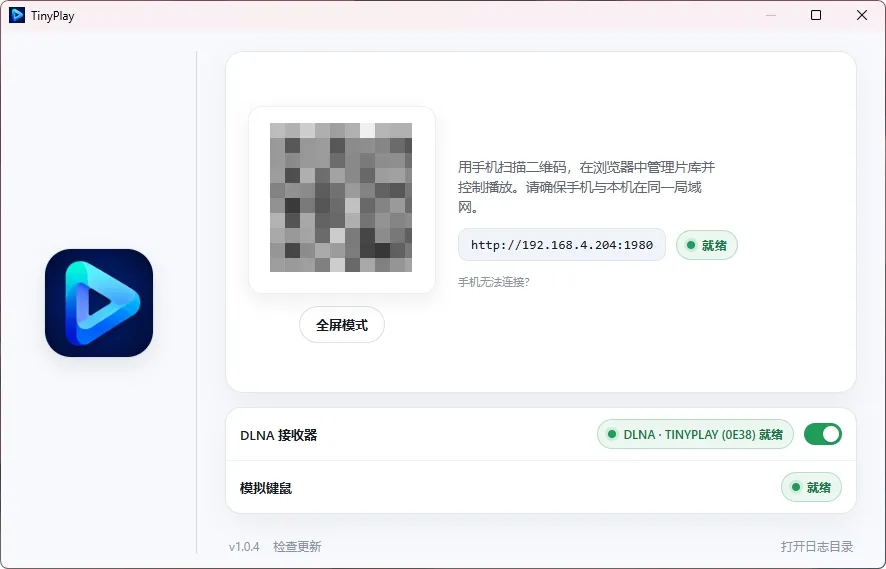
Task: Click the blurred QR code image
Action: click(x=341, y=197)
